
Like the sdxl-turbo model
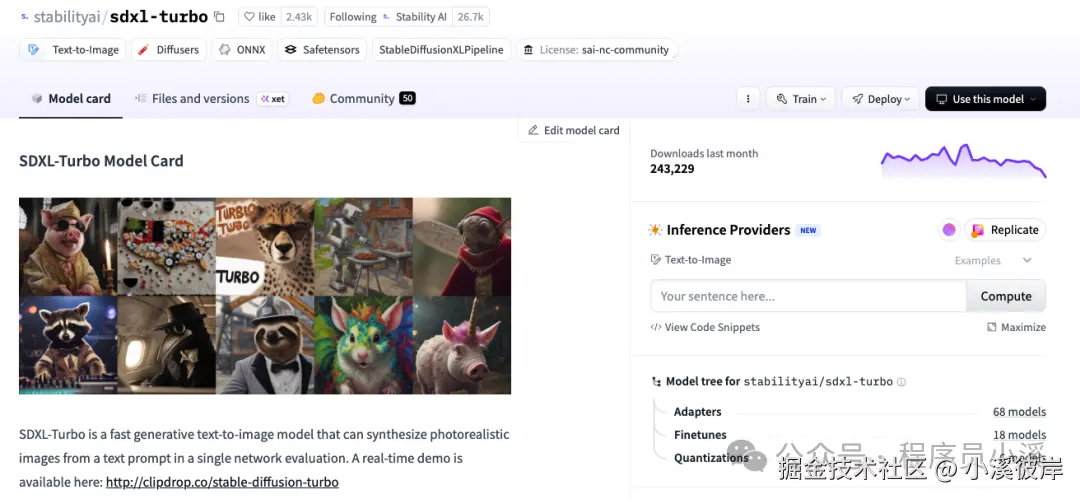(260, 17)
